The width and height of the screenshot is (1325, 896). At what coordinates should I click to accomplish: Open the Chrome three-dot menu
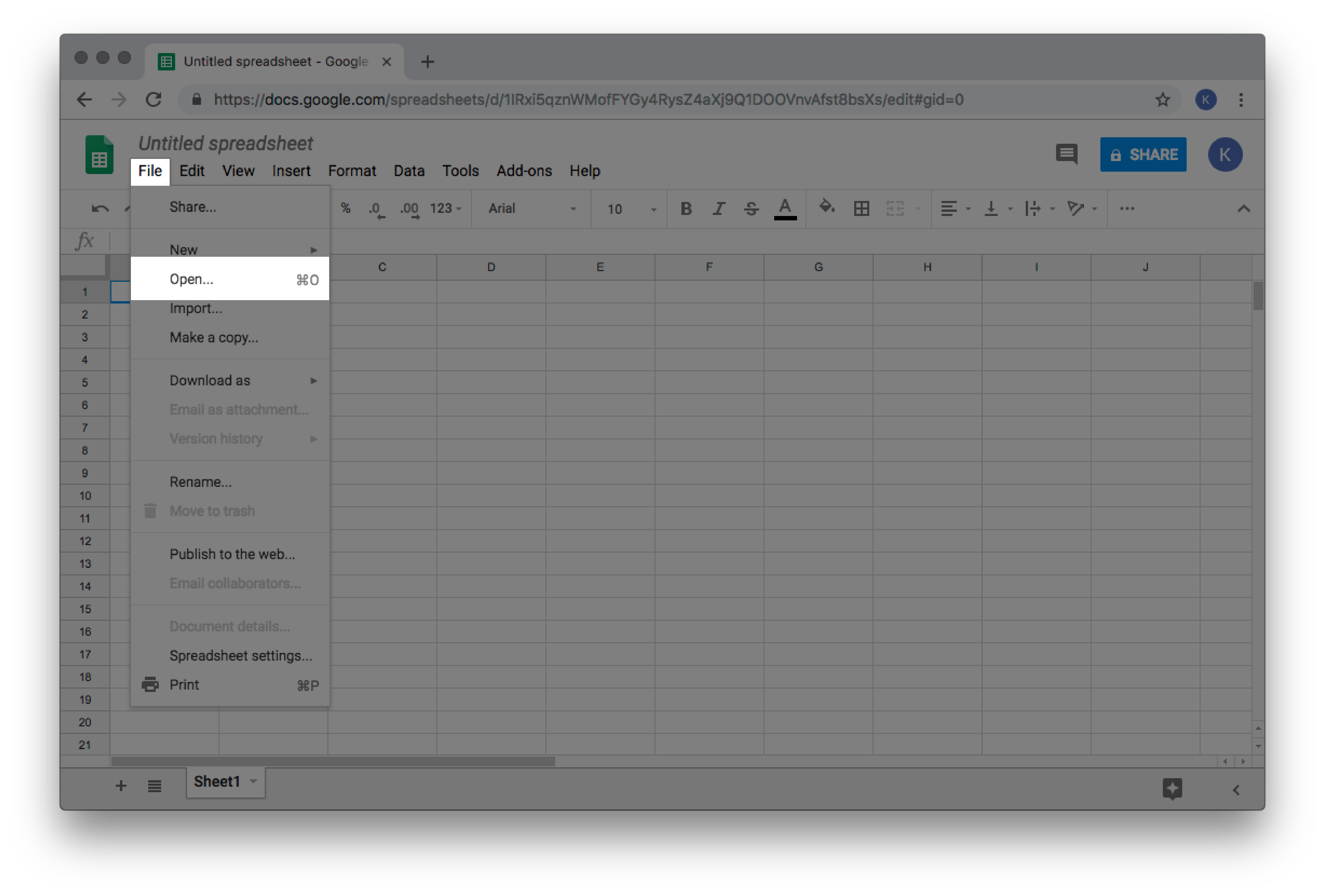(x=1241, y=100)
